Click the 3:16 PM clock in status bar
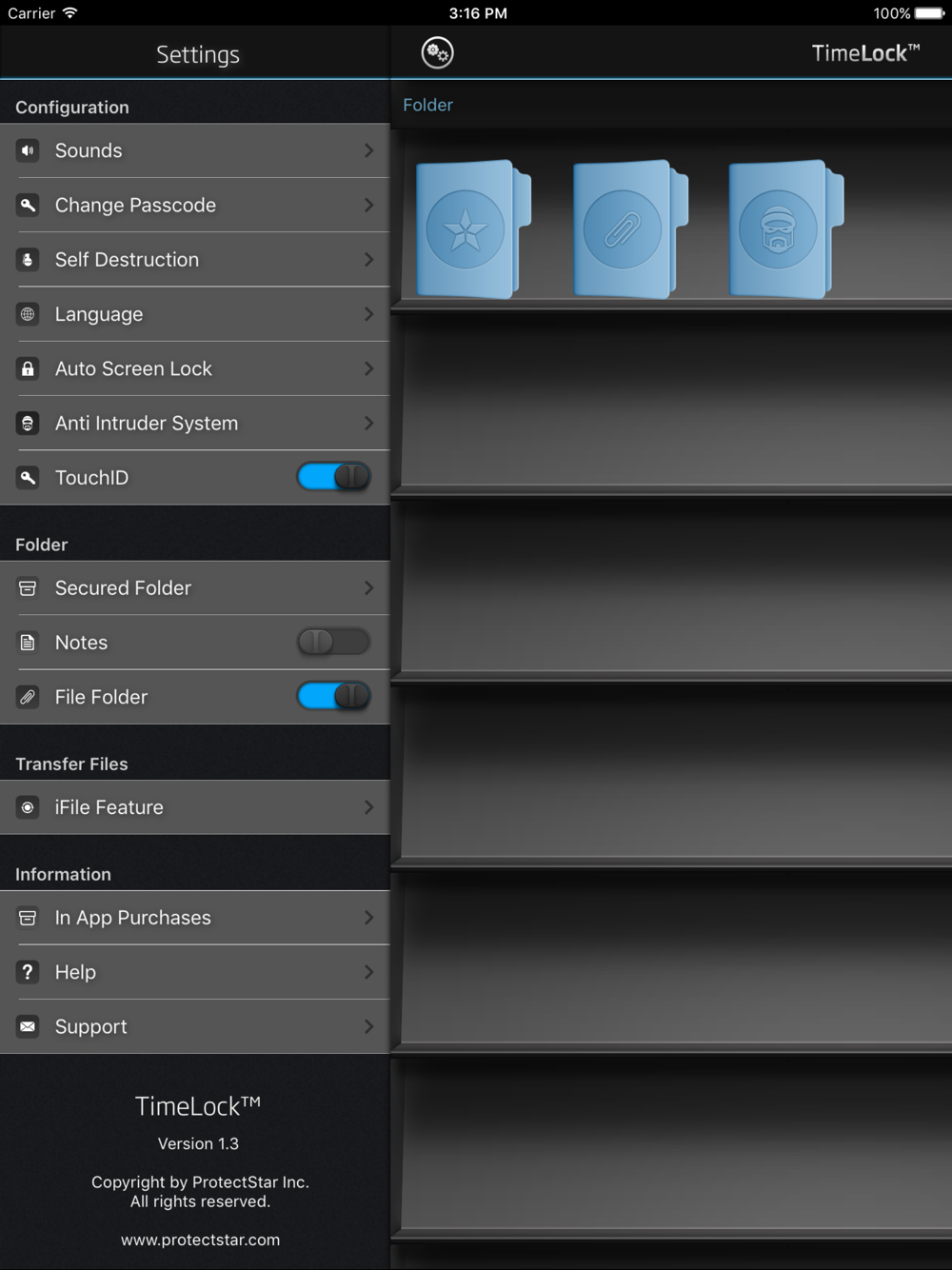The height and width of the screenshot is (1270, 952). pos(478,13)
